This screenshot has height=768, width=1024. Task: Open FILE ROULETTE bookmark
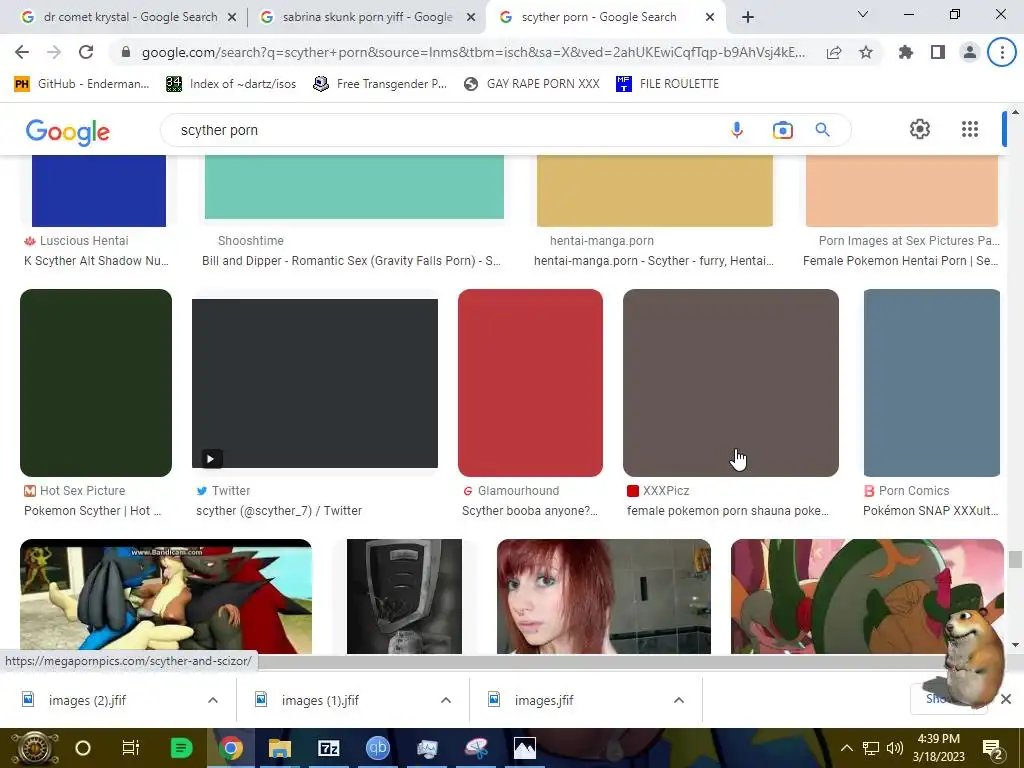pyautogui.click(x=667, y=84)
